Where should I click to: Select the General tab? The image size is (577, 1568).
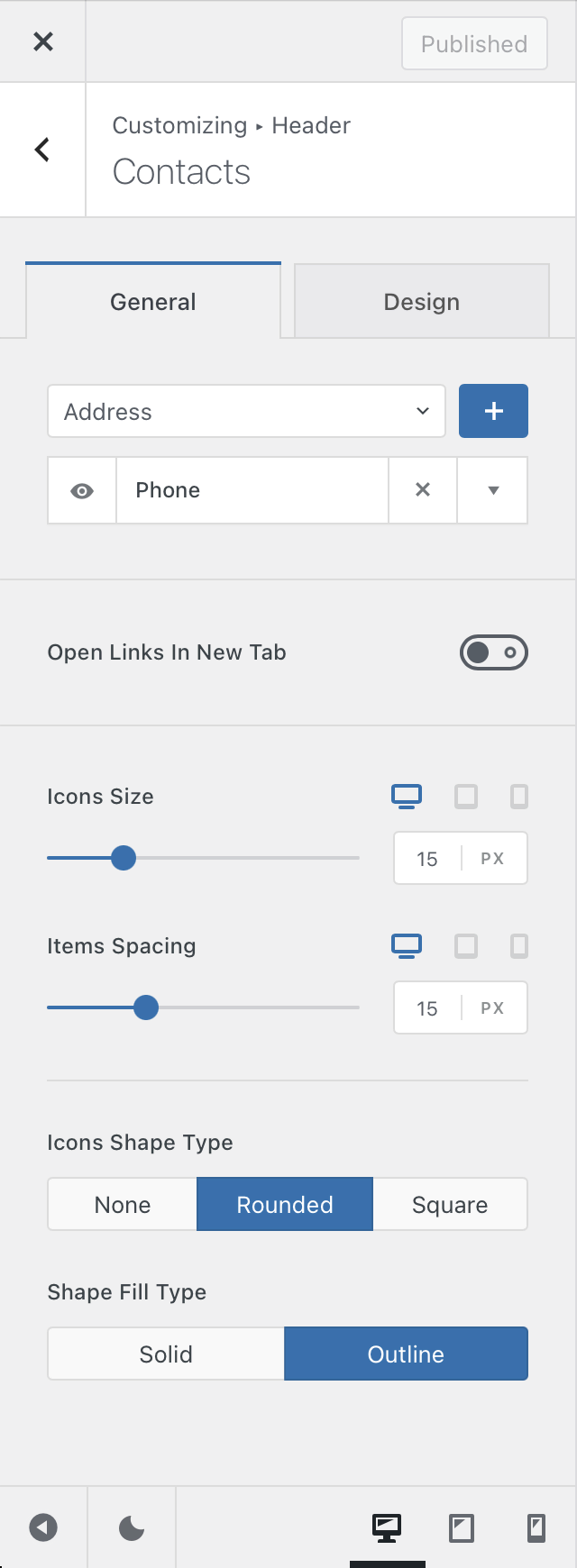point(153,302)
